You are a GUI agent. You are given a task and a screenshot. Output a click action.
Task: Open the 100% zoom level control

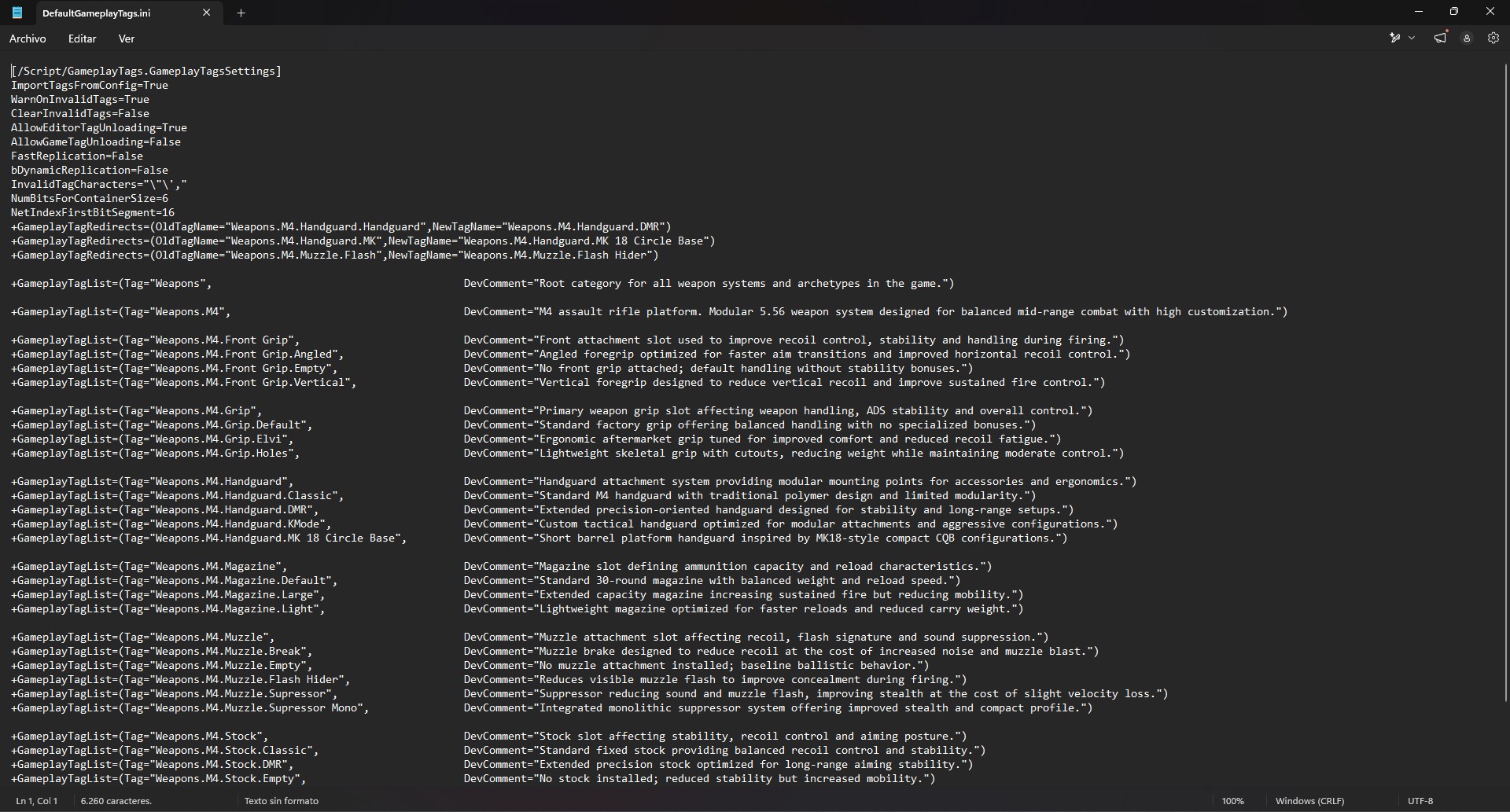click(x=1233, y=801)
